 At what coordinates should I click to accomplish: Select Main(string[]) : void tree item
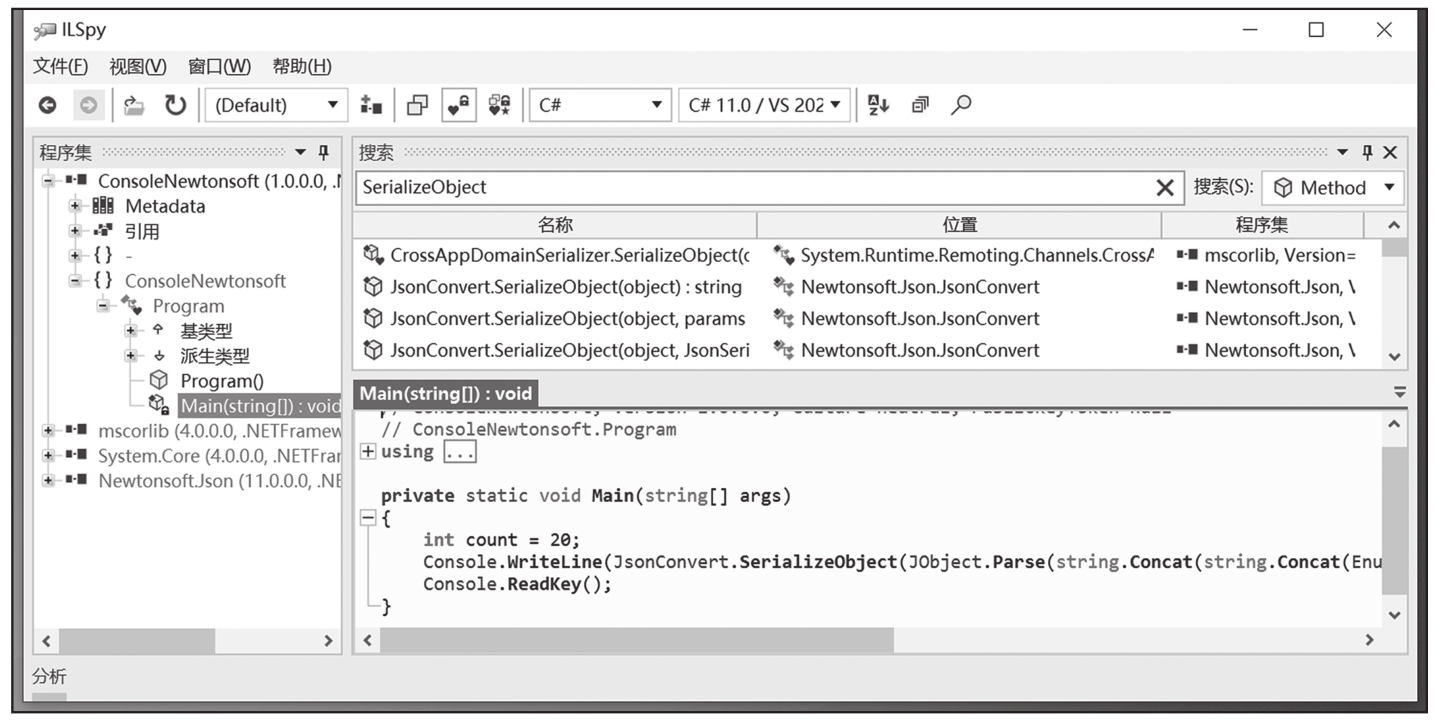click(260, 406)
